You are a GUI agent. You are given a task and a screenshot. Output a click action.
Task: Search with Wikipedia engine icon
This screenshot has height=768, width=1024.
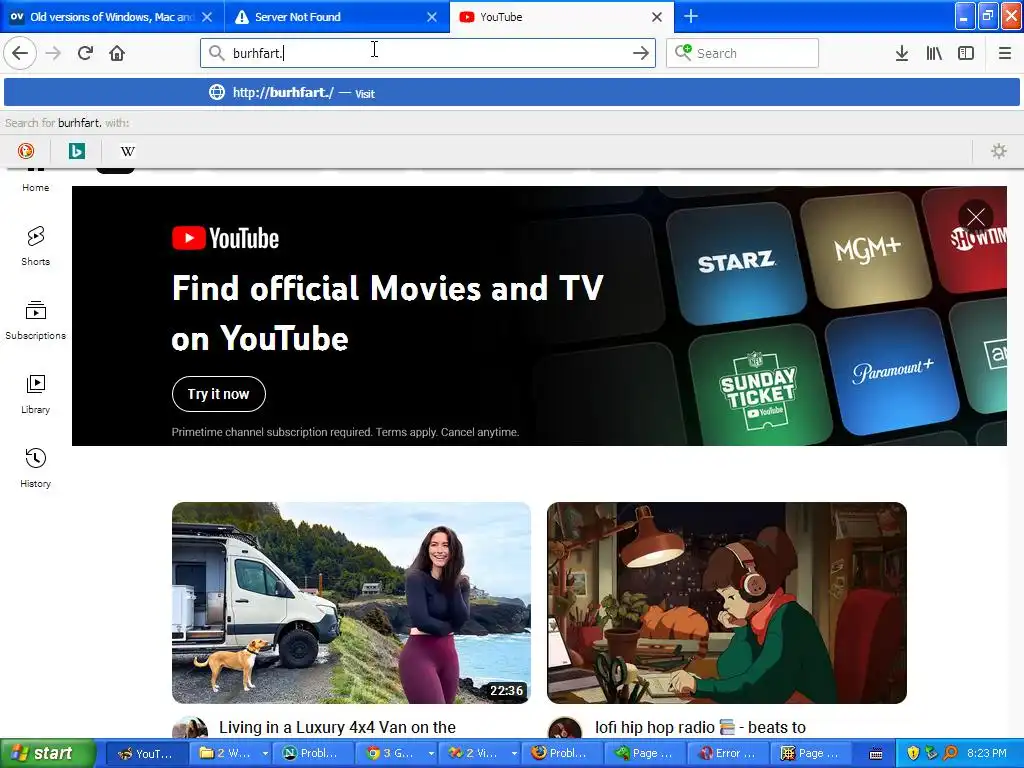tap(127, 151)
